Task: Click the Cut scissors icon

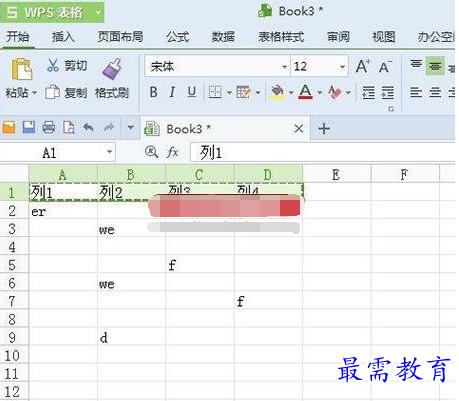Action: [53, 65]
